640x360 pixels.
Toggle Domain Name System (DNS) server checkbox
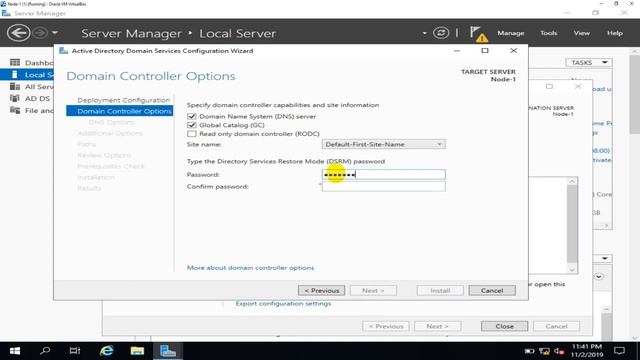coord(191,116)
